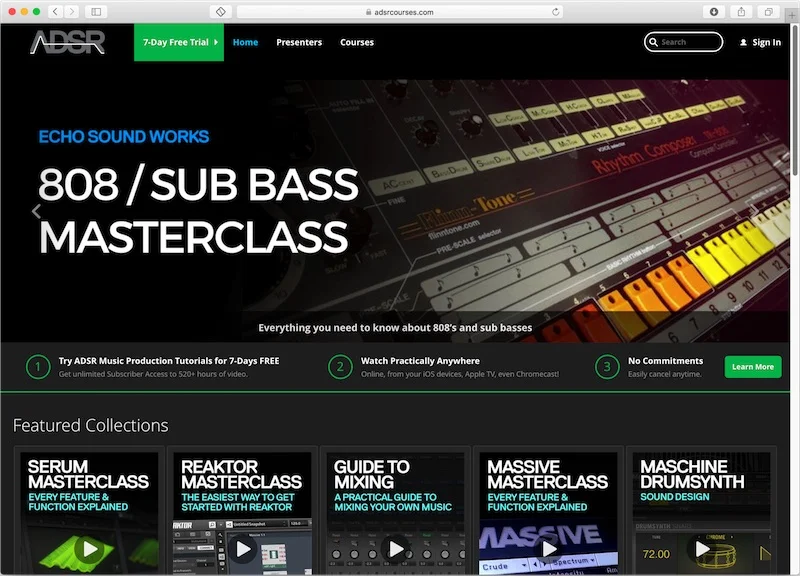Image resolution: width=800 pixels, height=576 pixels.
Task: Click the Sign In link
Action: coord(766,42)
